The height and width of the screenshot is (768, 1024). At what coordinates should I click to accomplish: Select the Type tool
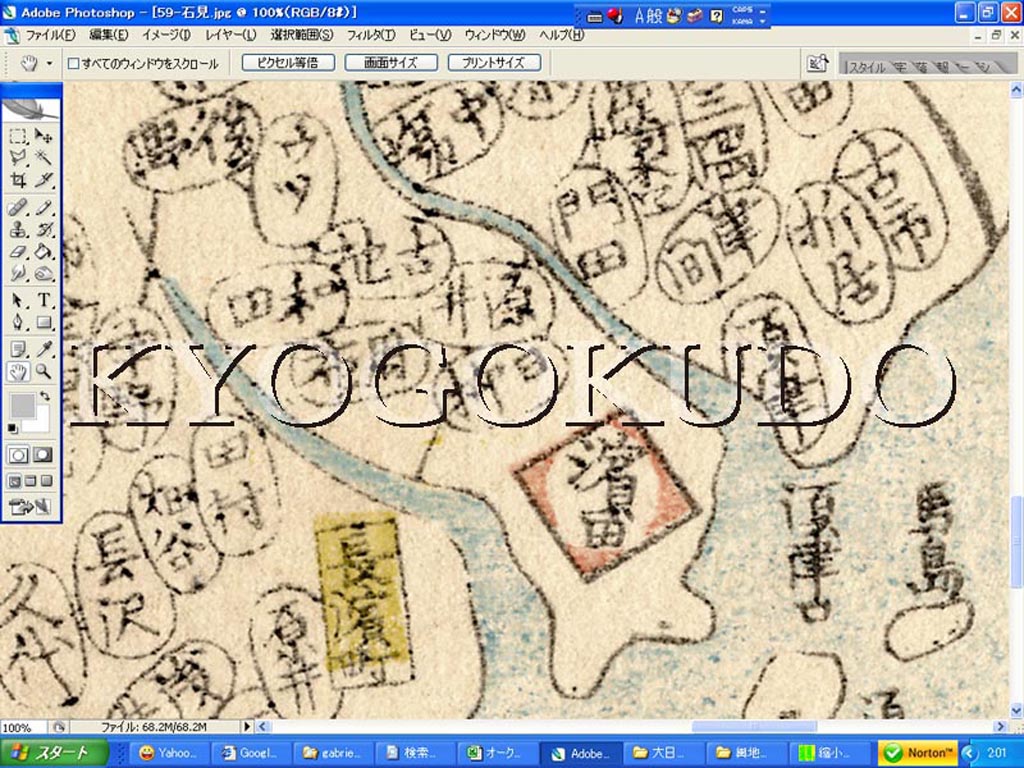point(43,300)
